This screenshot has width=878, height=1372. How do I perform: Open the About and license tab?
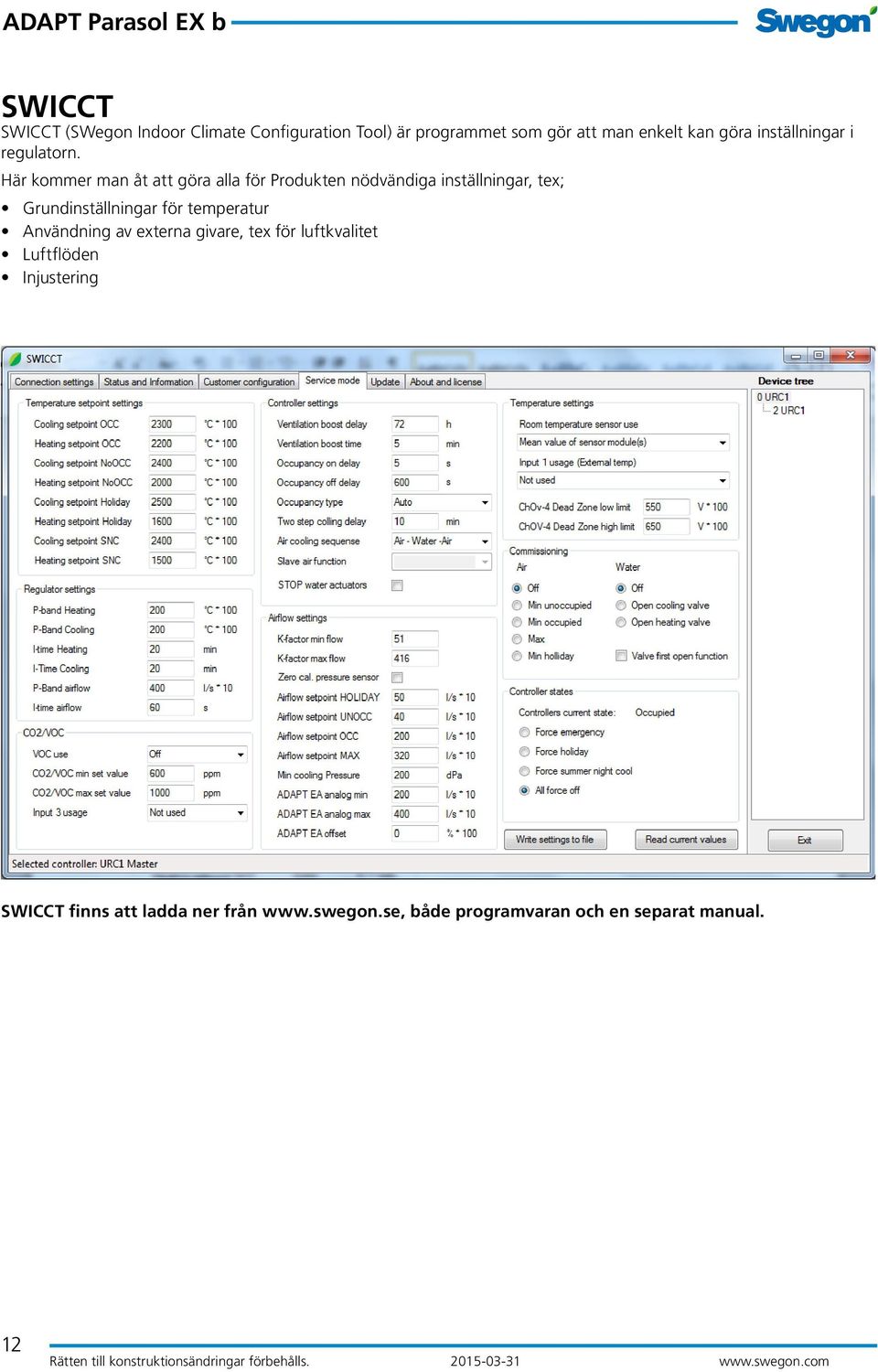(445, 382)
